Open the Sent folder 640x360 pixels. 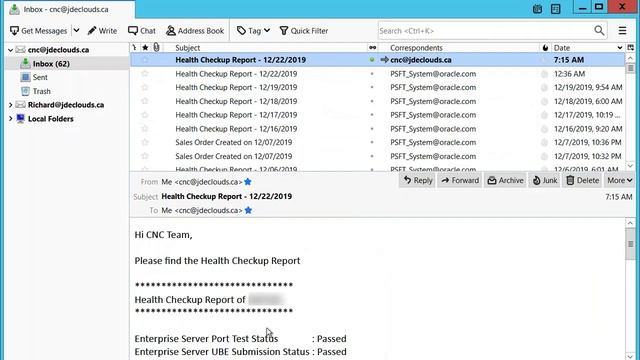pos(40,77)
